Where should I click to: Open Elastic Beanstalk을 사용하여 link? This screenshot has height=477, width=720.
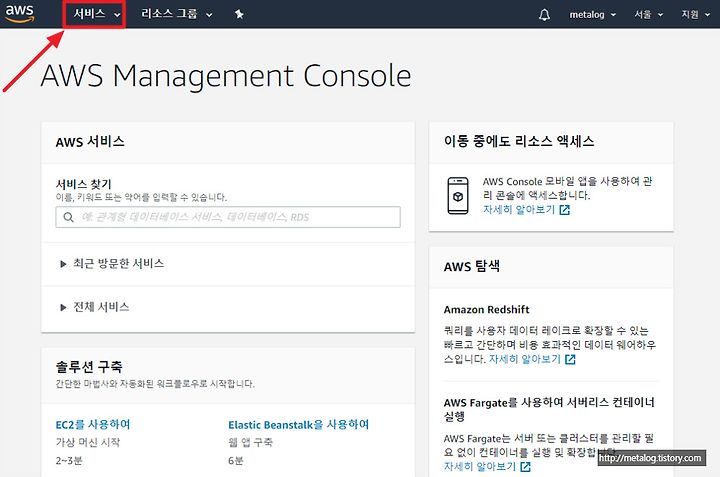point(298,425)
